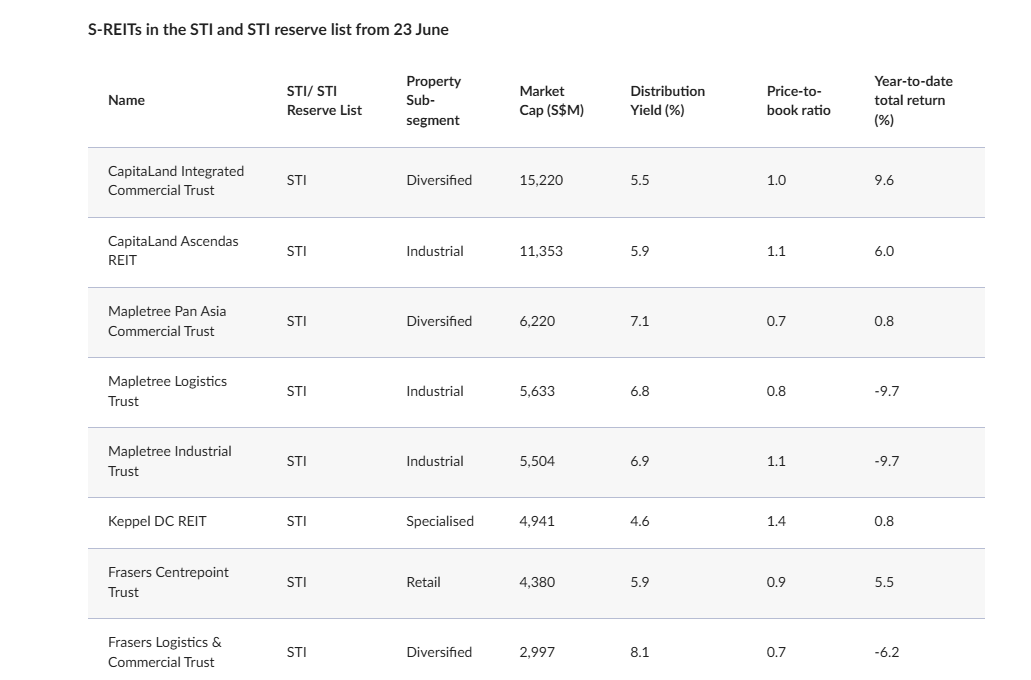Select the Mapletree Logistics Trust name

167,391
